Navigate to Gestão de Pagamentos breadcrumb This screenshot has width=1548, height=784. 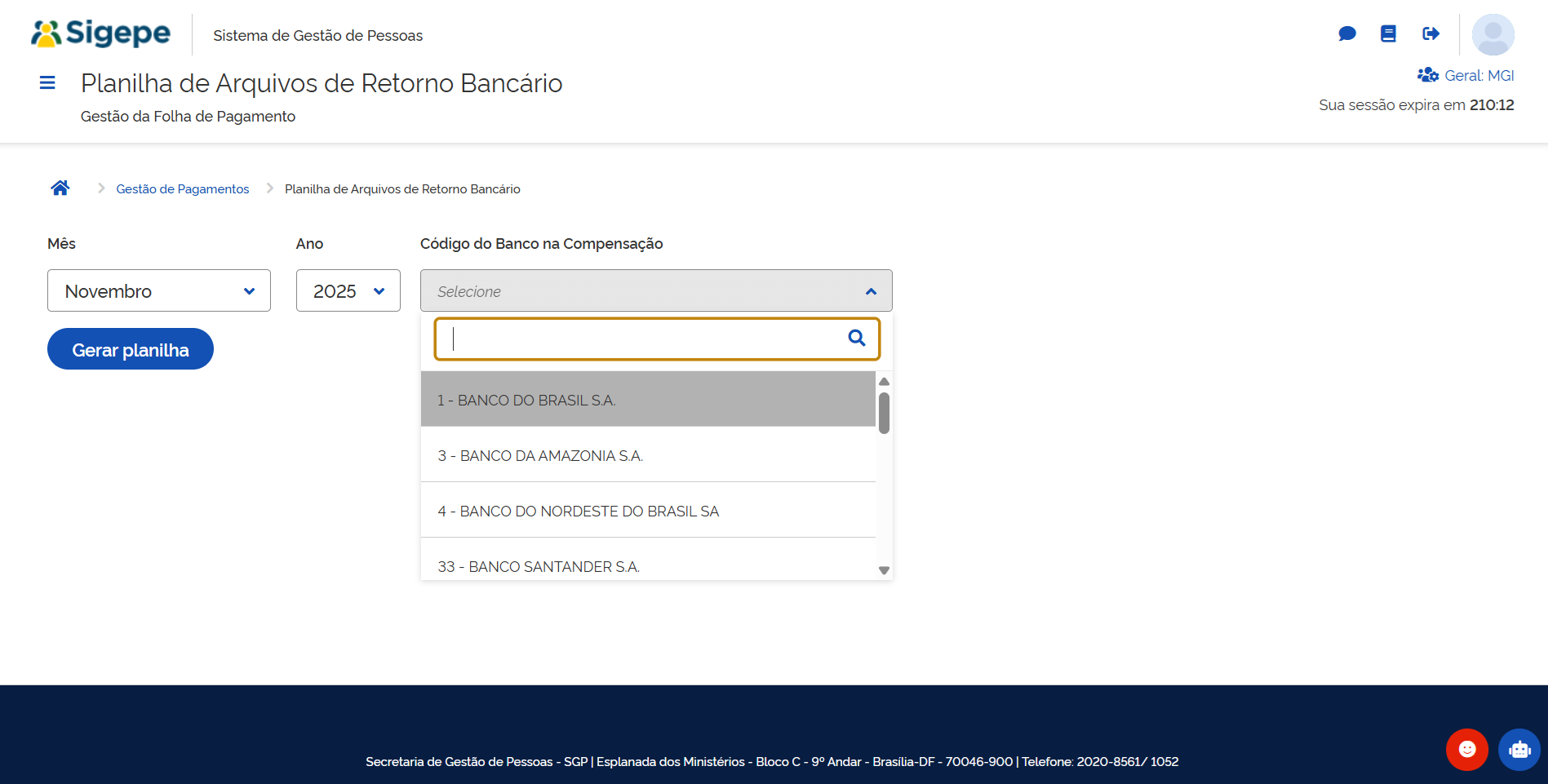[182, 188]
